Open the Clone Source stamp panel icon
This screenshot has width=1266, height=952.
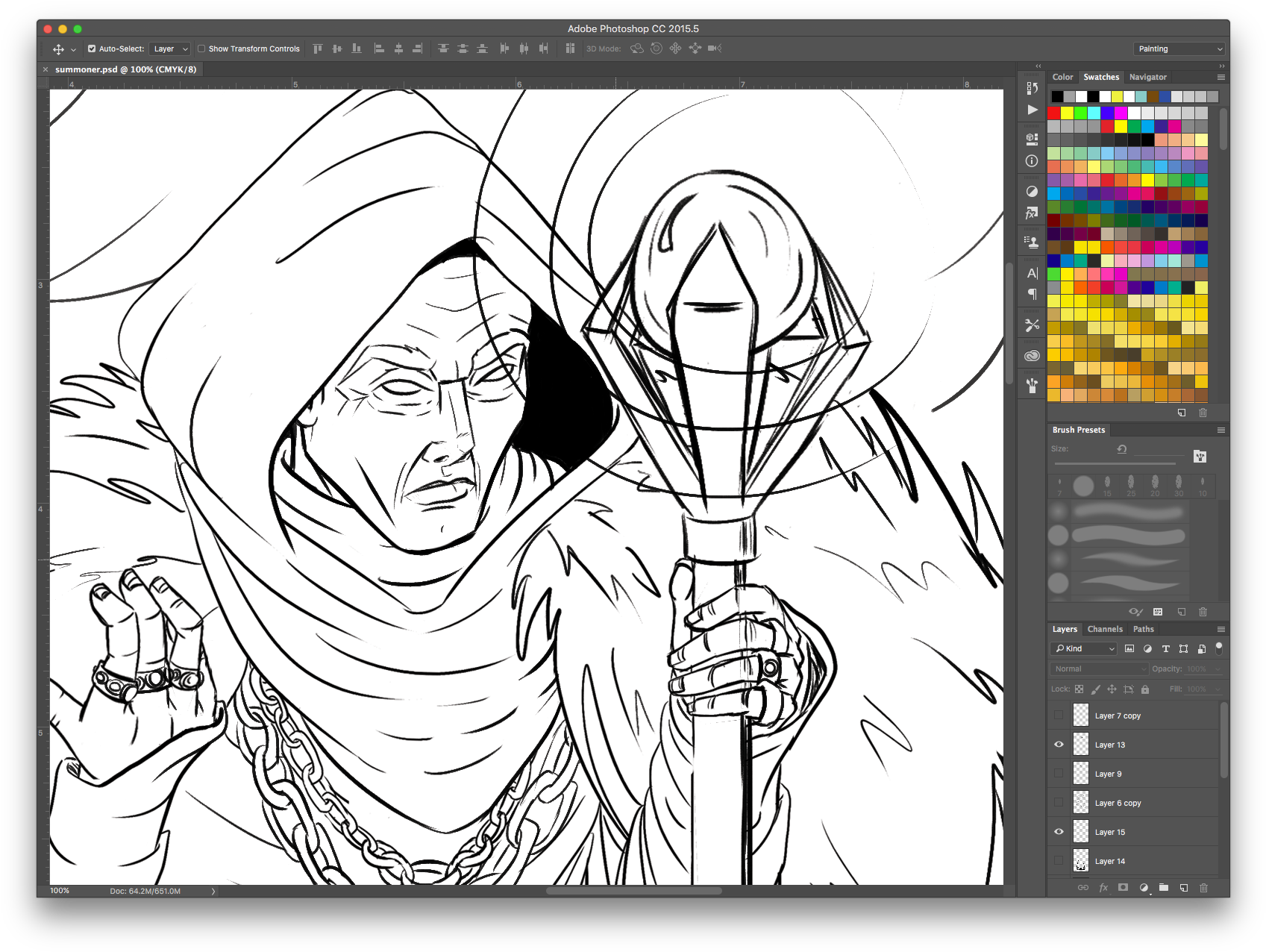[x=1032, y=241]
